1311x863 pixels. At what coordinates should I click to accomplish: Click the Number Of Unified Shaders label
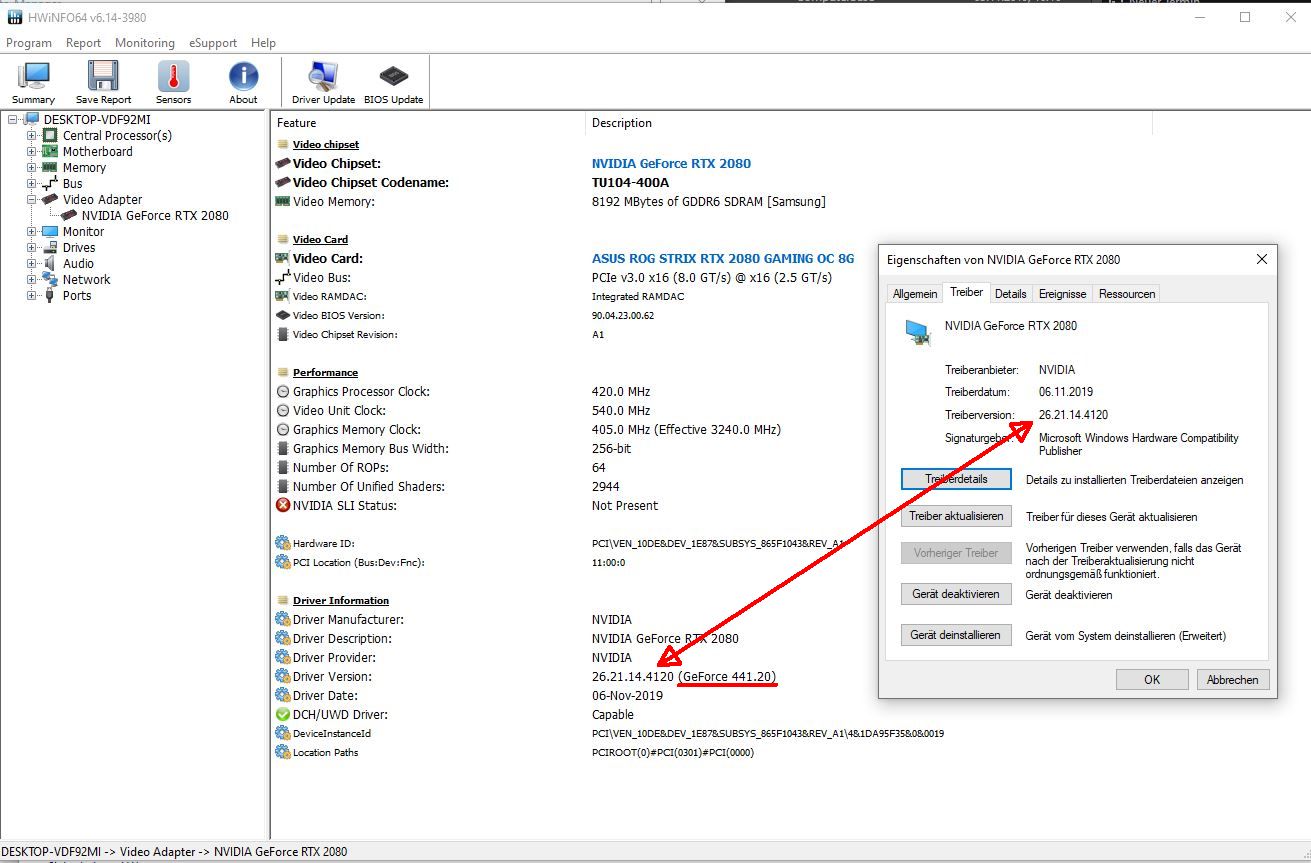click(369, 486)
